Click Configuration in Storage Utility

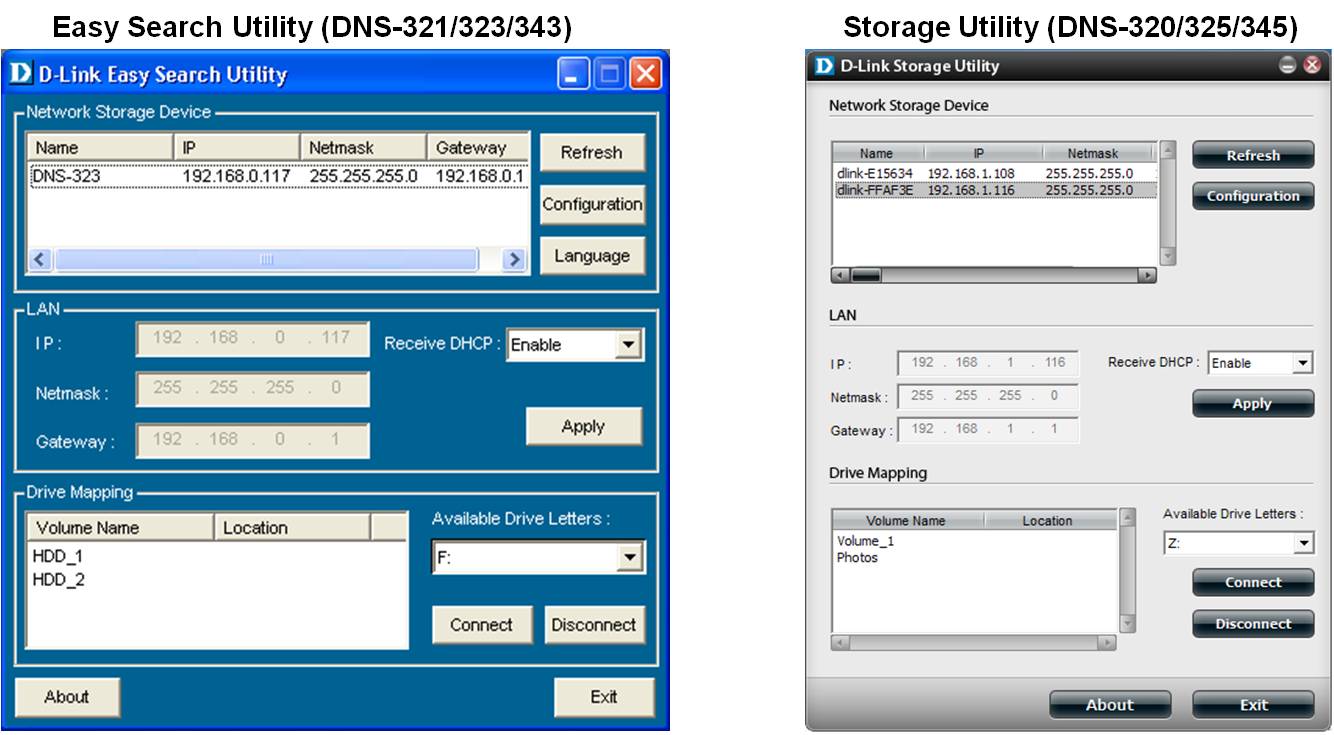click(1252, 196)
